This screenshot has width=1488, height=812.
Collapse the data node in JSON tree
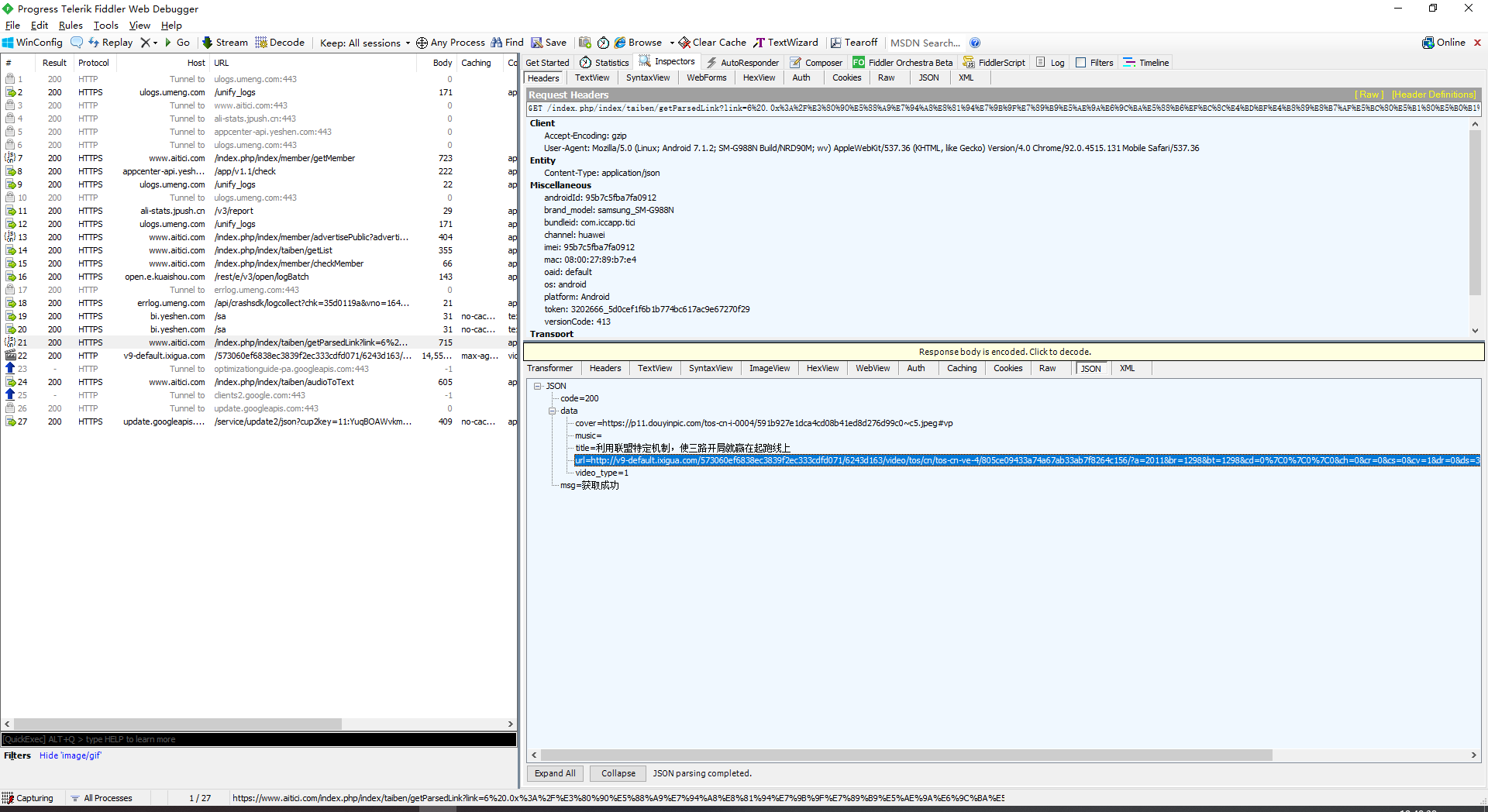[x=553, y=411]
